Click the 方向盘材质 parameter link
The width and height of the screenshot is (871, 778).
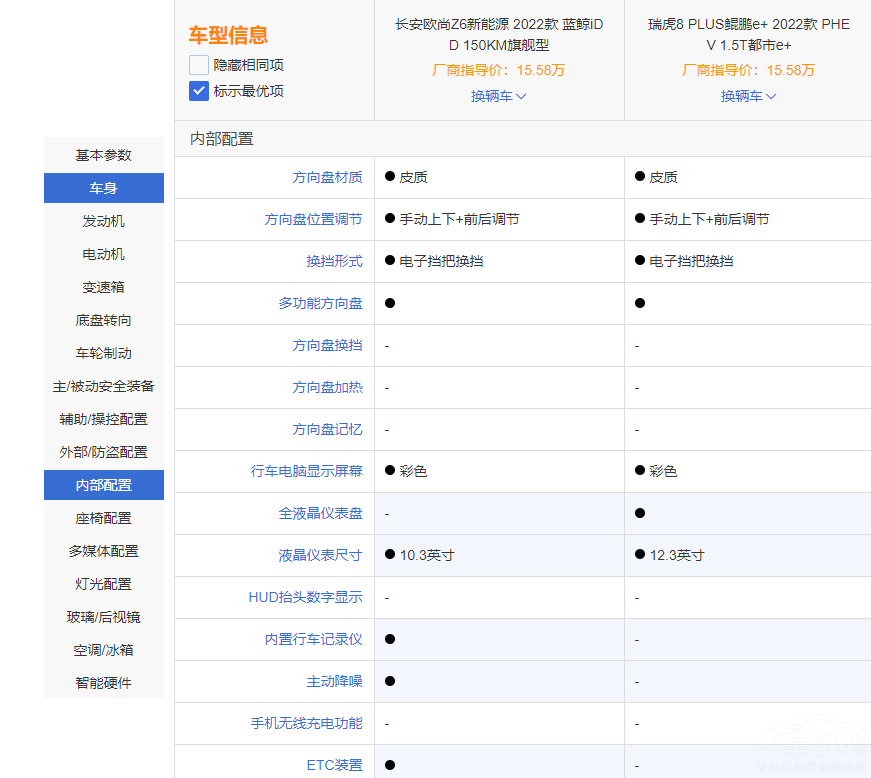coord(327,177)
